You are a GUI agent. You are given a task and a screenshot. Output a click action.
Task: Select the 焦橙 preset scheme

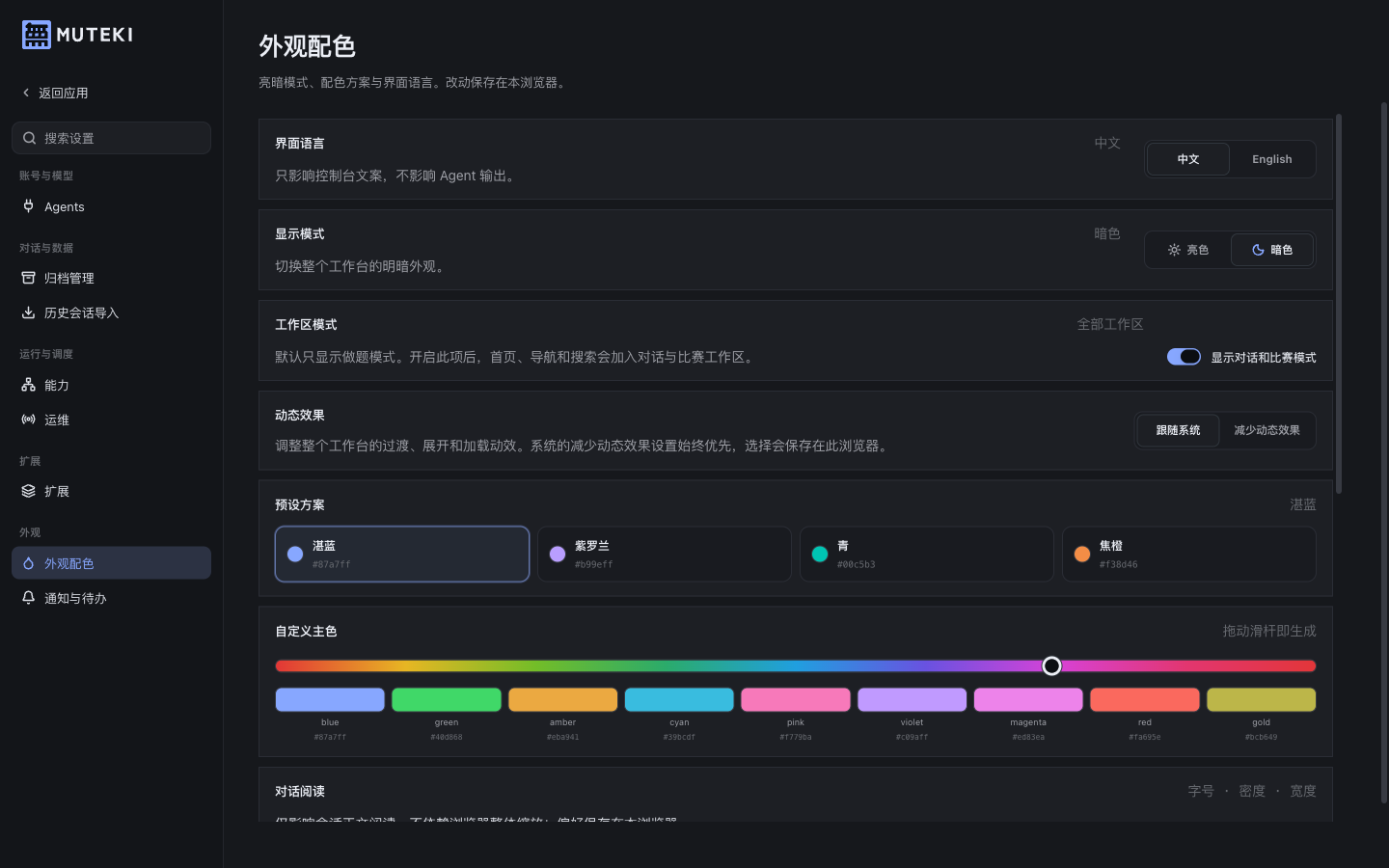[1189, 554]
